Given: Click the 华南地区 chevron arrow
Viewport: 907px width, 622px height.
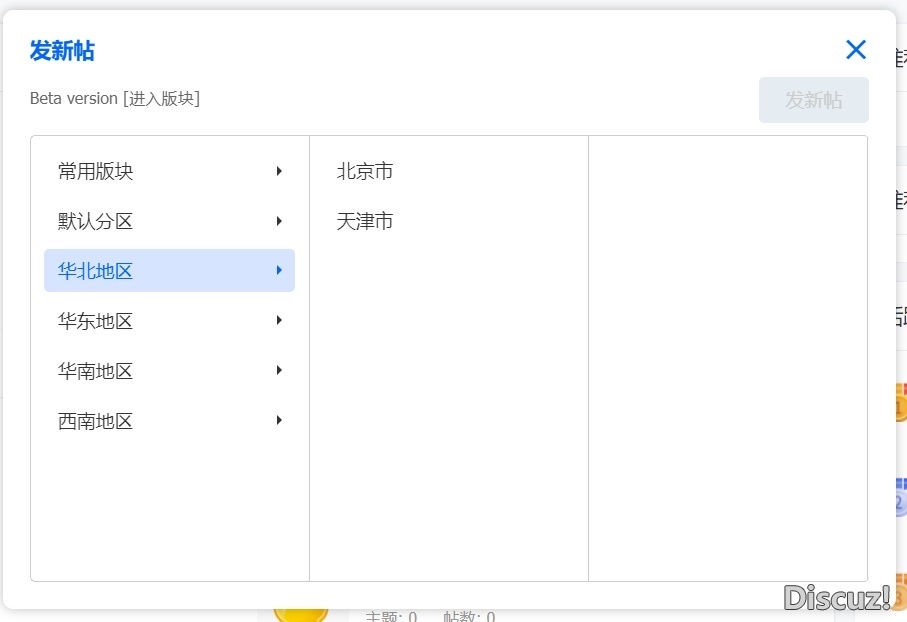Looking at the screenshot, I should click(279, 371).
